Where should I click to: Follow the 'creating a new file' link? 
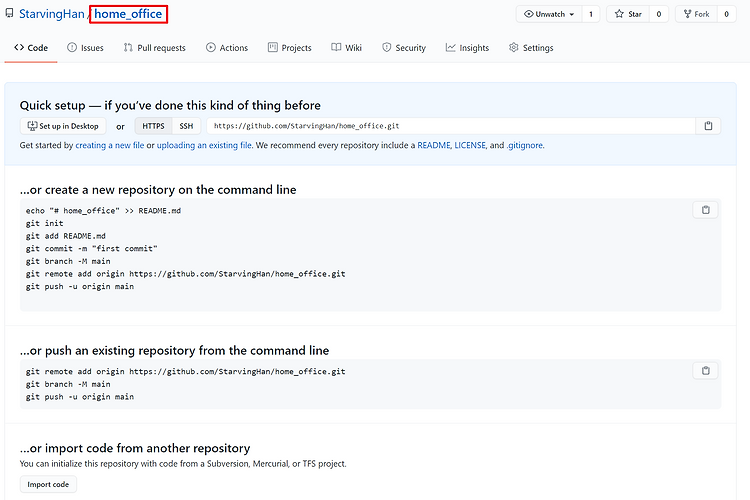coord(110,145)
